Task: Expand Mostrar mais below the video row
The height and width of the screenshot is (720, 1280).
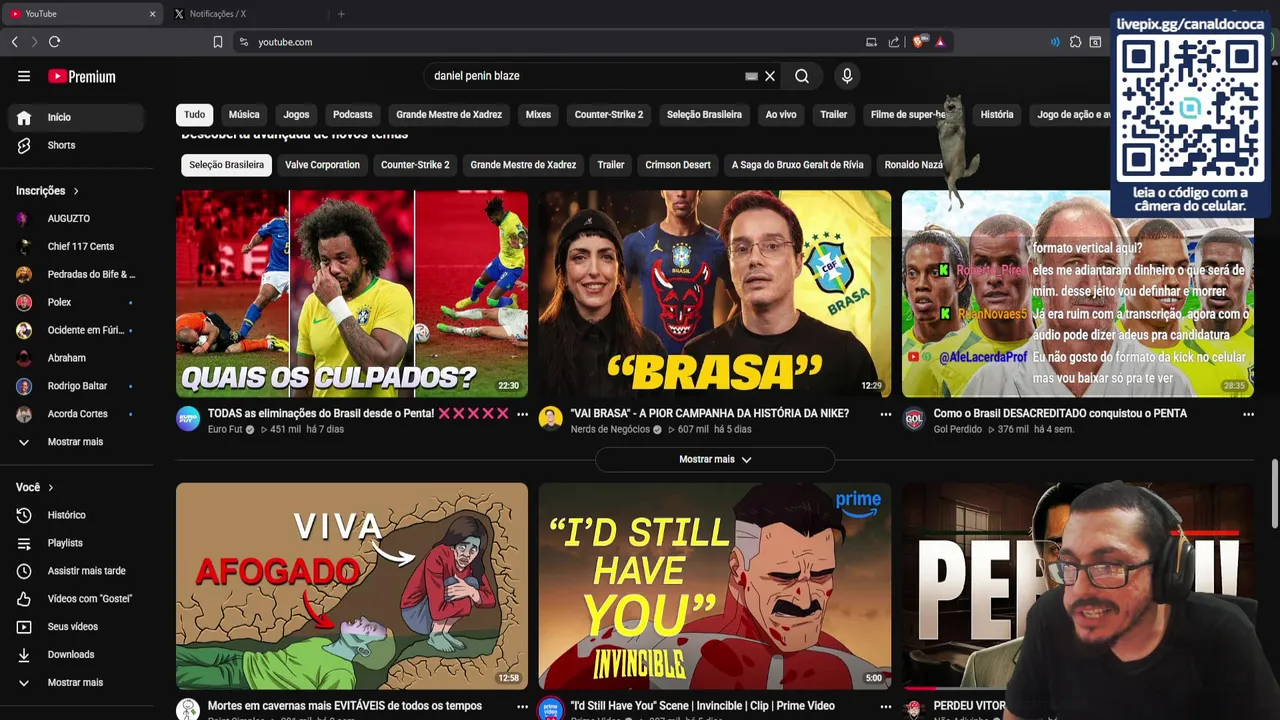Action: coord(715,459)
